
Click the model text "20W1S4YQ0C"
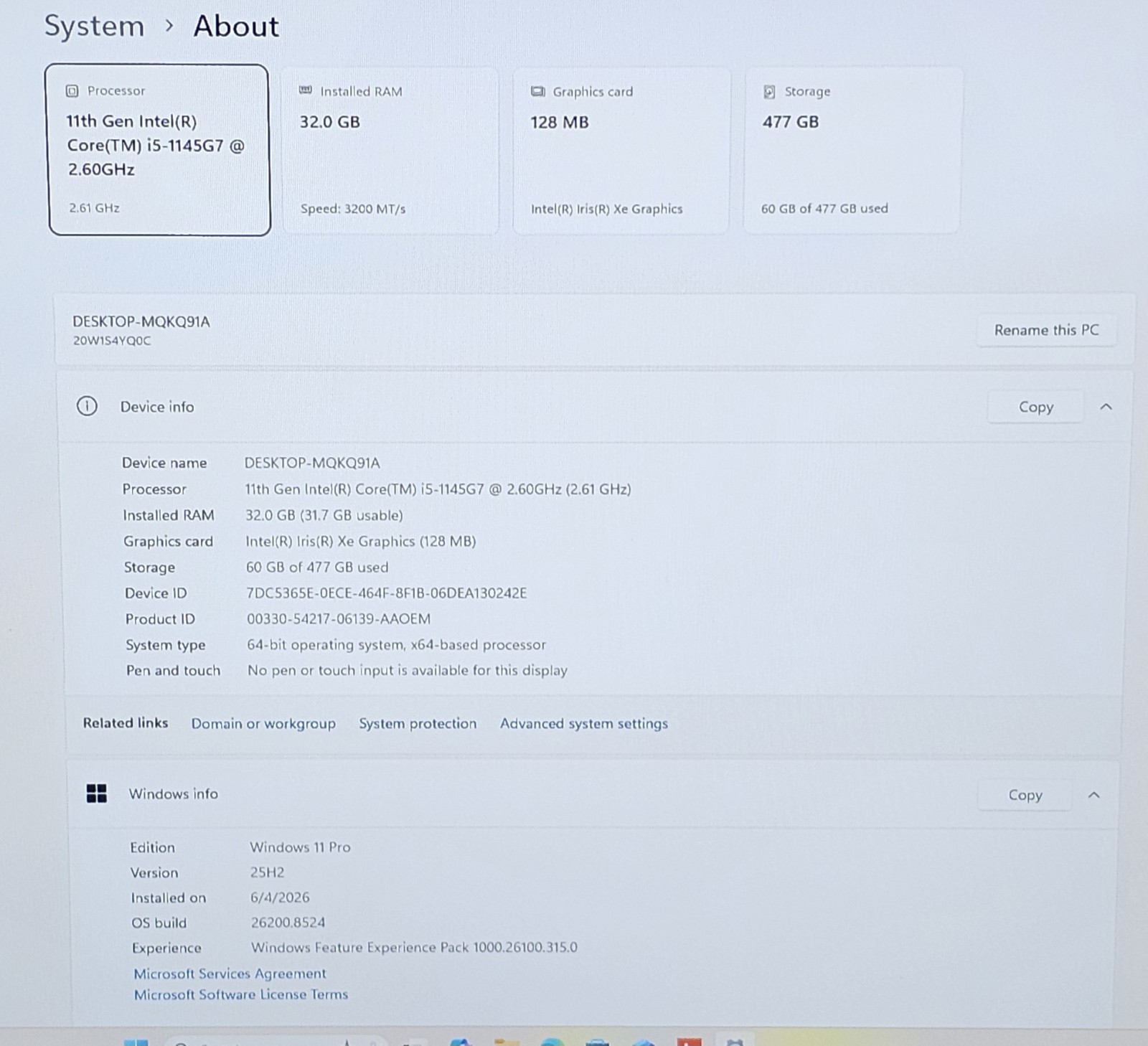click(x=112, y=341)
